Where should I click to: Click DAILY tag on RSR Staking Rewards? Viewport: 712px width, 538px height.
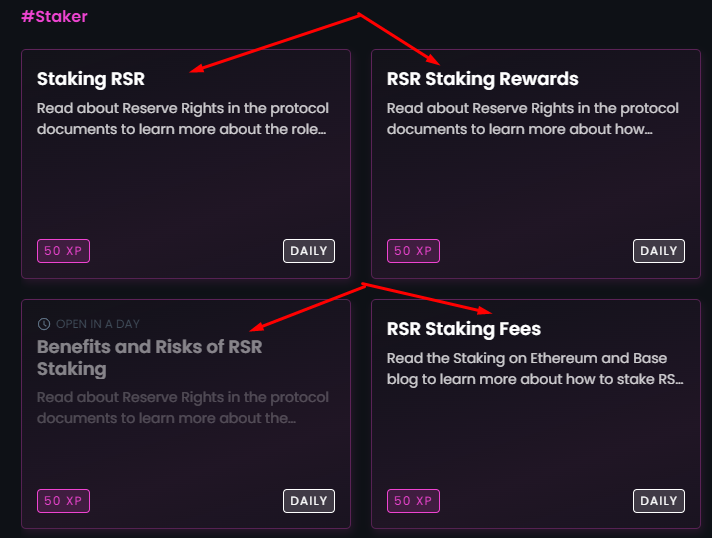point(659,251)
